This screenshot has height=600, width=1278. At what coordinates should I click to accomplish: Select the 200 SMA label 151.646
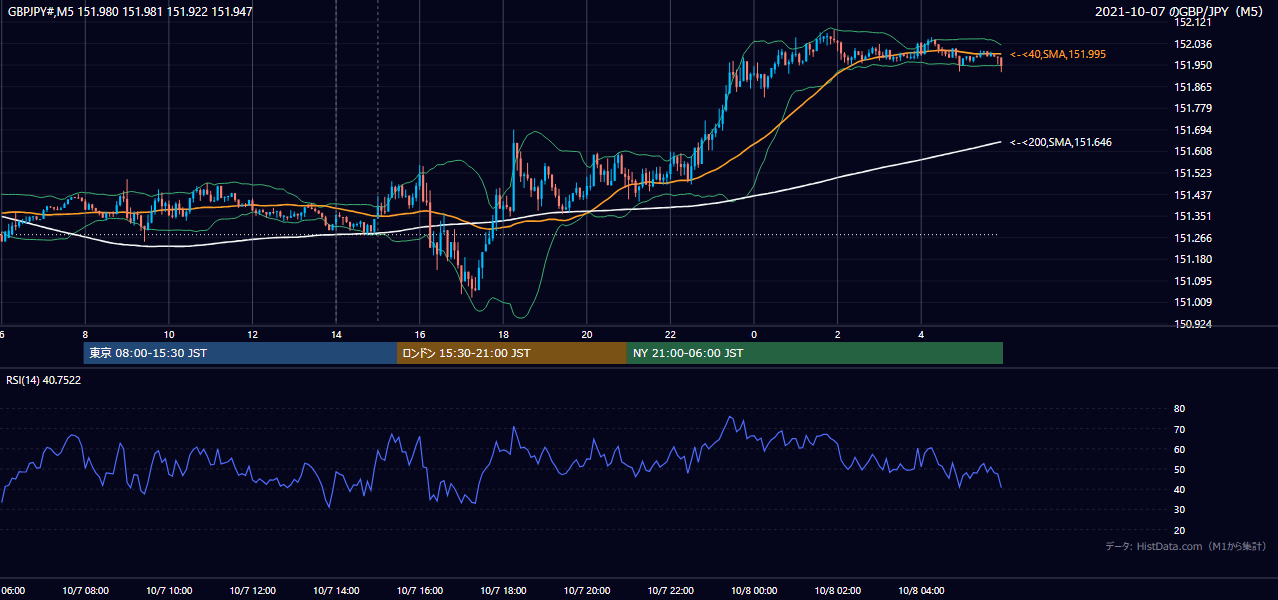(x=1061, y=142)
